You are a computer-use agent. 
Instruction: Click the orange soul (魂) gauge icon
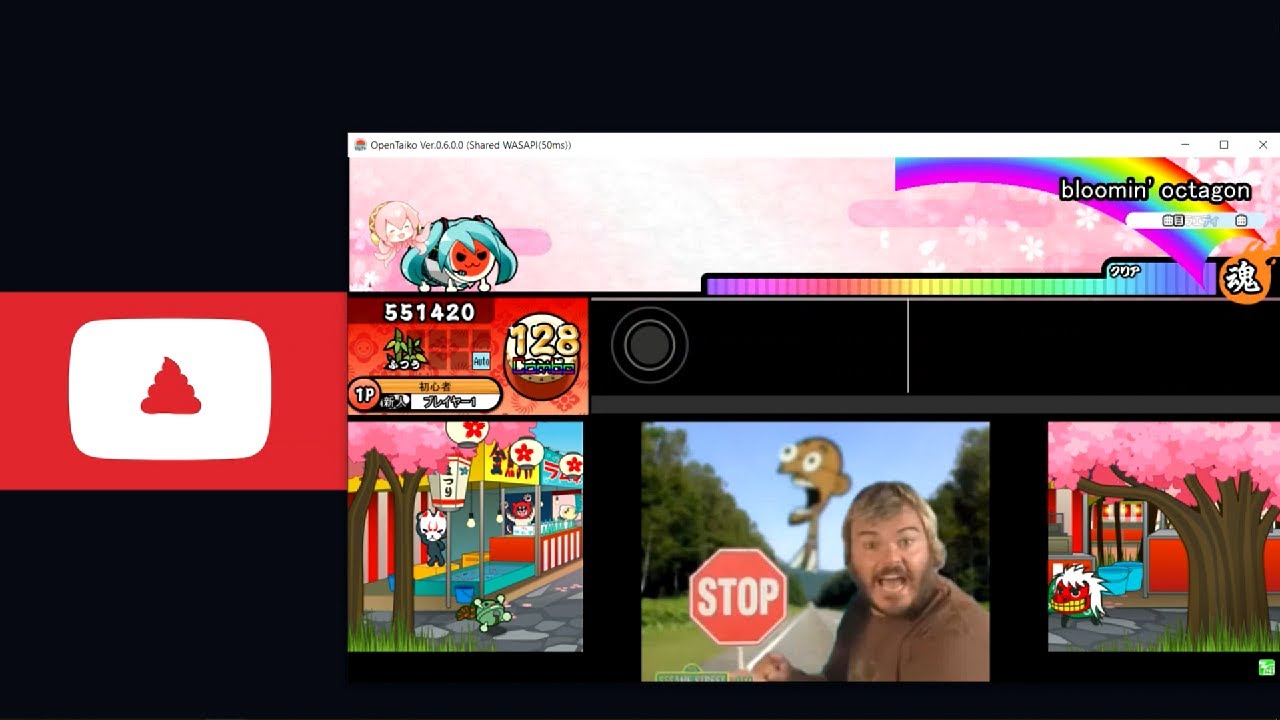(x=1245, y=277)
